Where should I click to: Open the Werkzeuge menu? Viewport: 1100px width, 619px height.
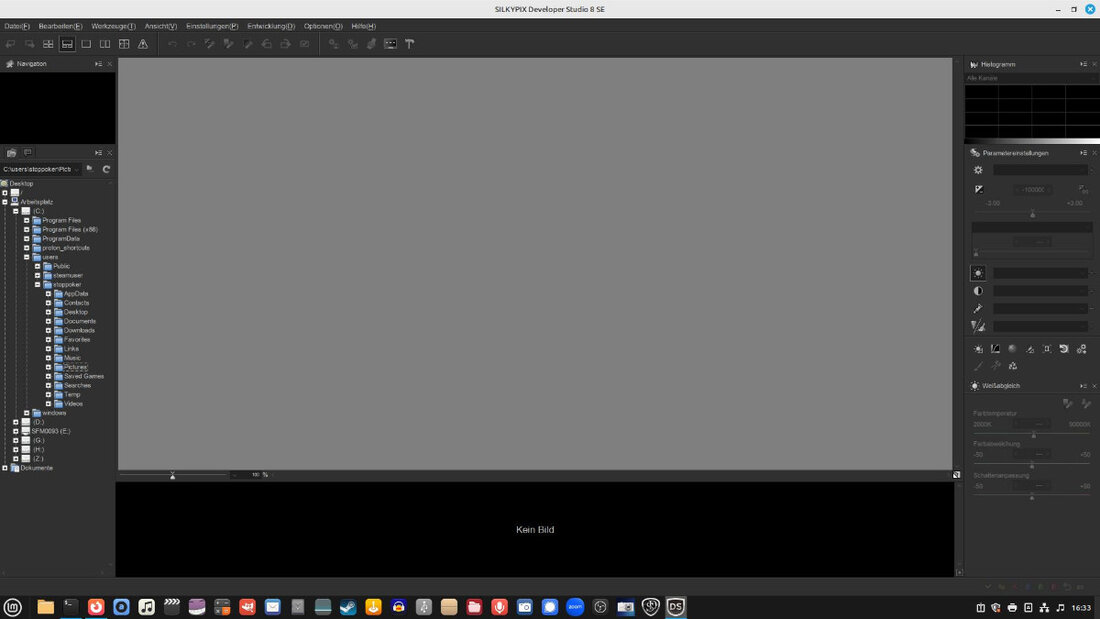coord(114,26)
